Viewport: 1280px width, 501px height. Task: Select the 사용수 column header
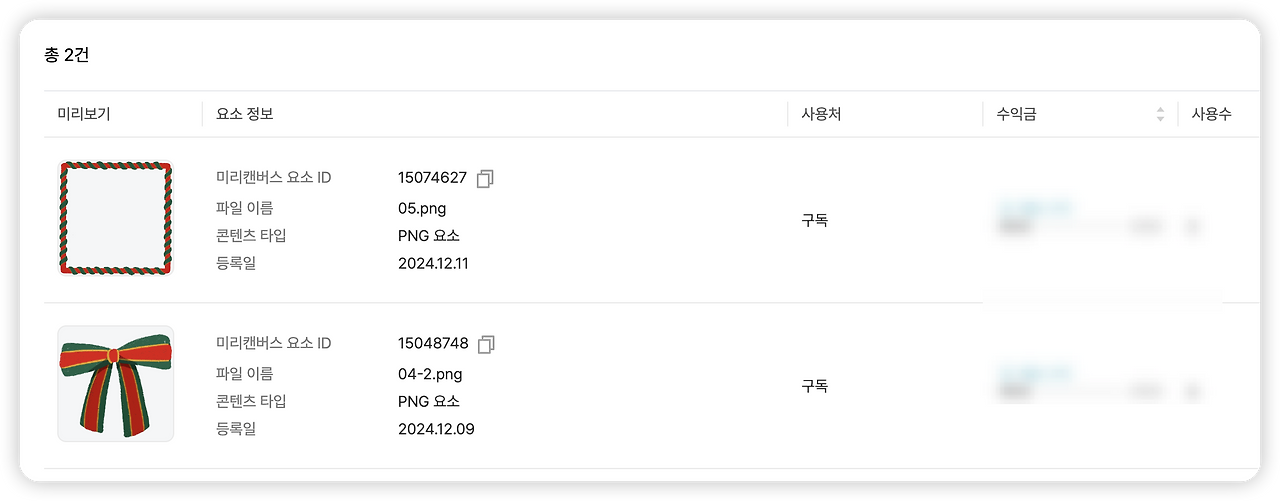click(x=1211, y=114)
